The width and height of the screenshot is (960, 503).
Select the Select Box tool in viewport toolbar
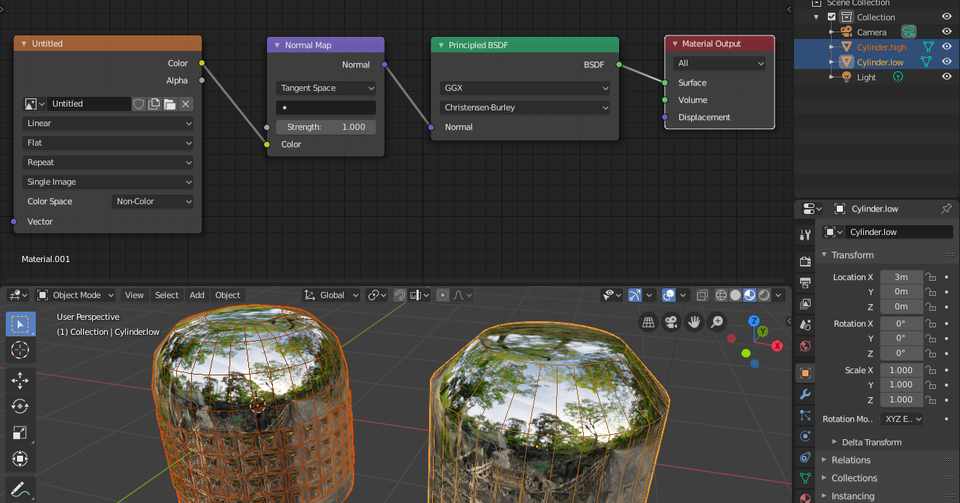coord(20,324)
